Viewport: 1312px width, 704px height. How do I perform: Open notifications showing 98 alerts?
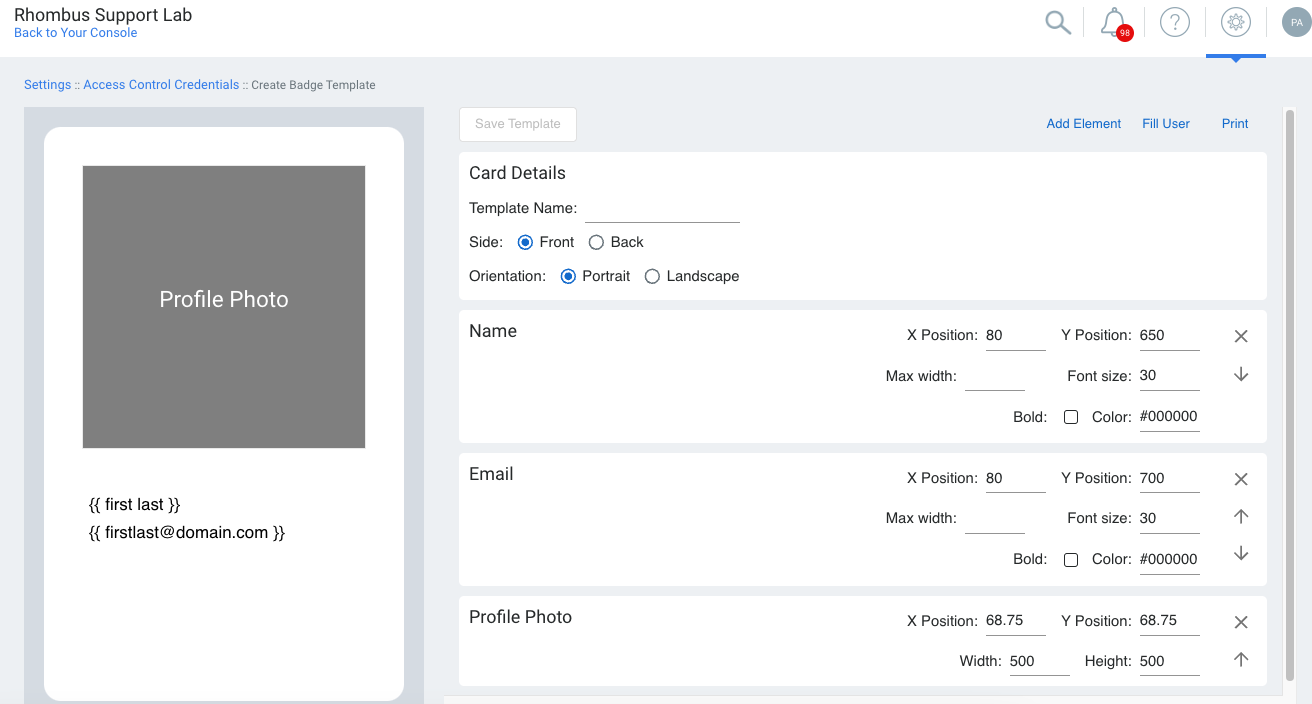coord(1113,22)
